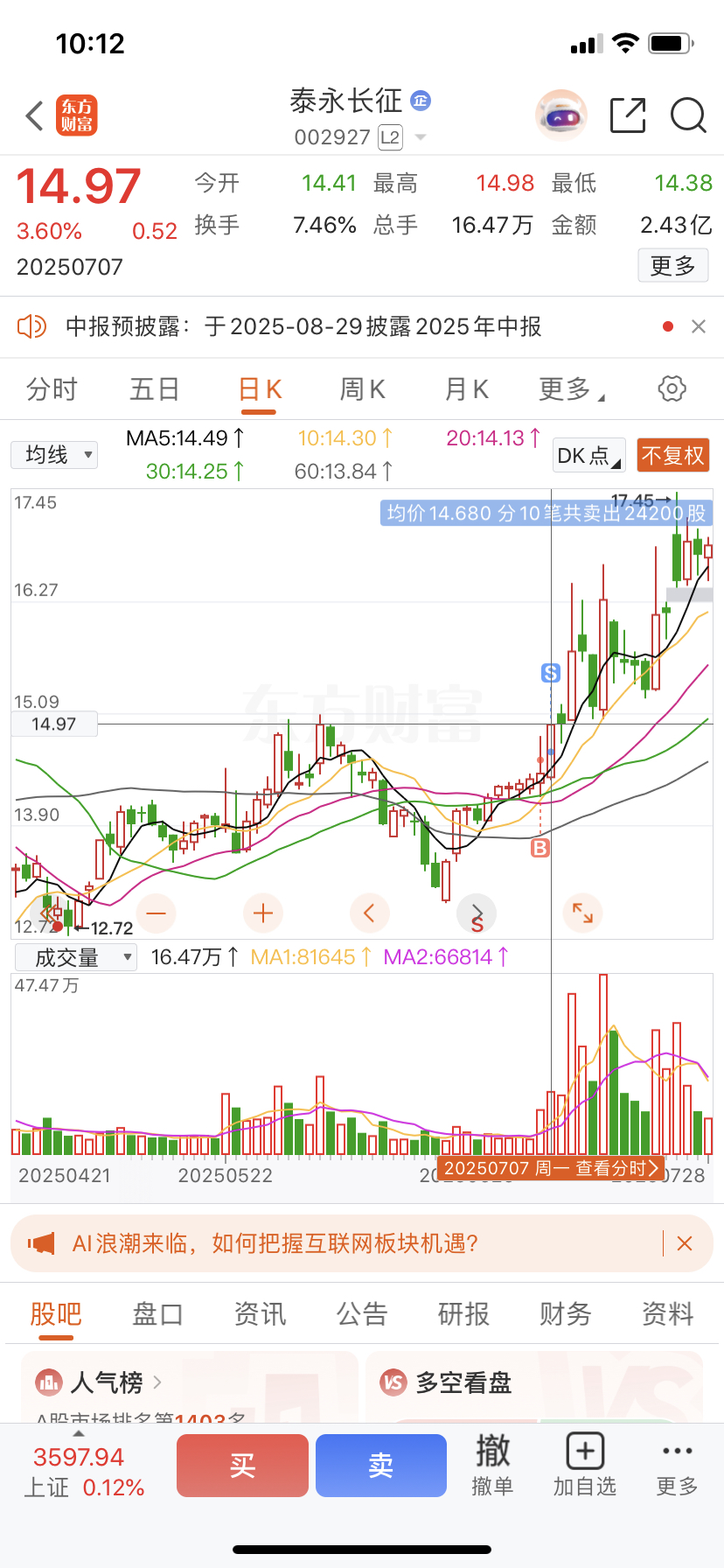Expand the stock code dropdown arrow

(421, 137)
